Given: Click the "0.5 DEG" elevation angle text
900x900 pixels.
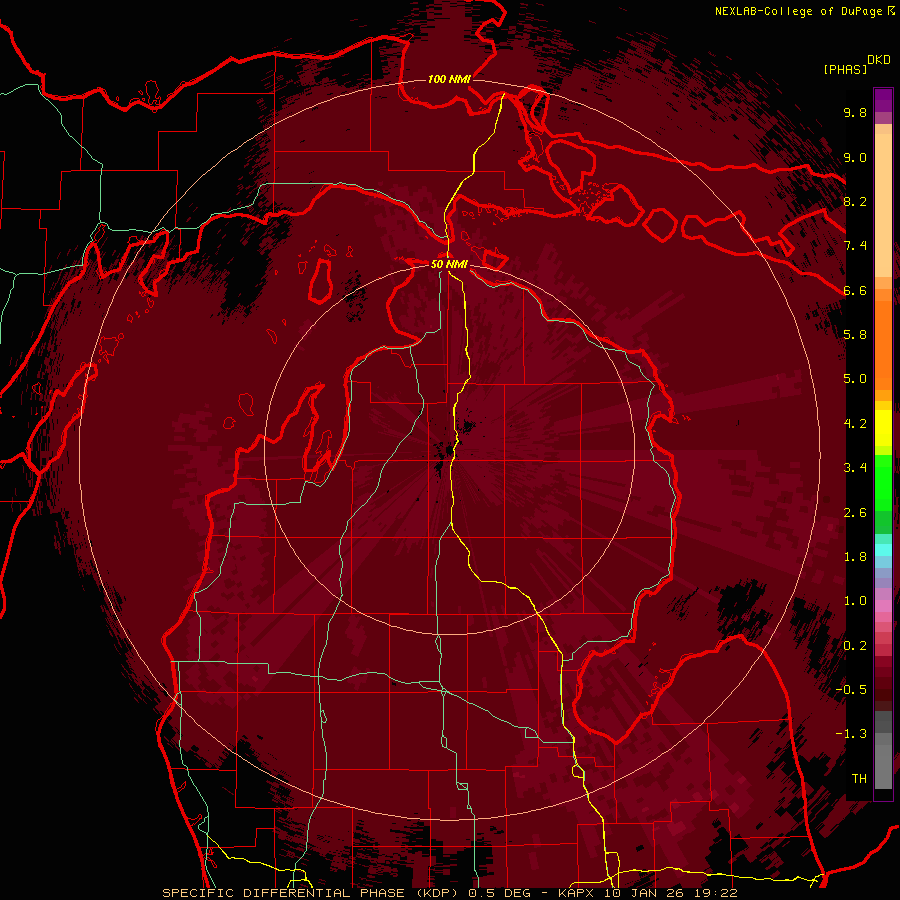Looking at the screenshot, I should point(502,893).
